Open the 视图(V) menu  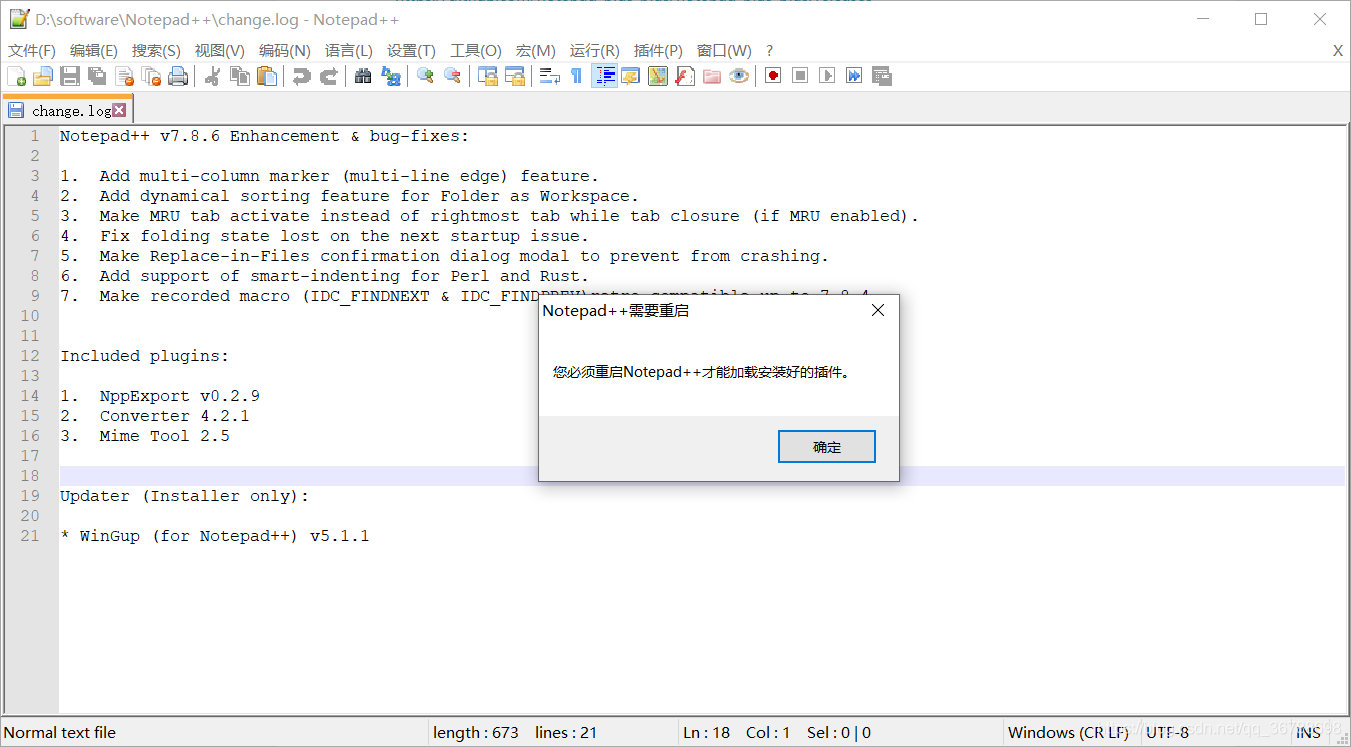point(220,51)
